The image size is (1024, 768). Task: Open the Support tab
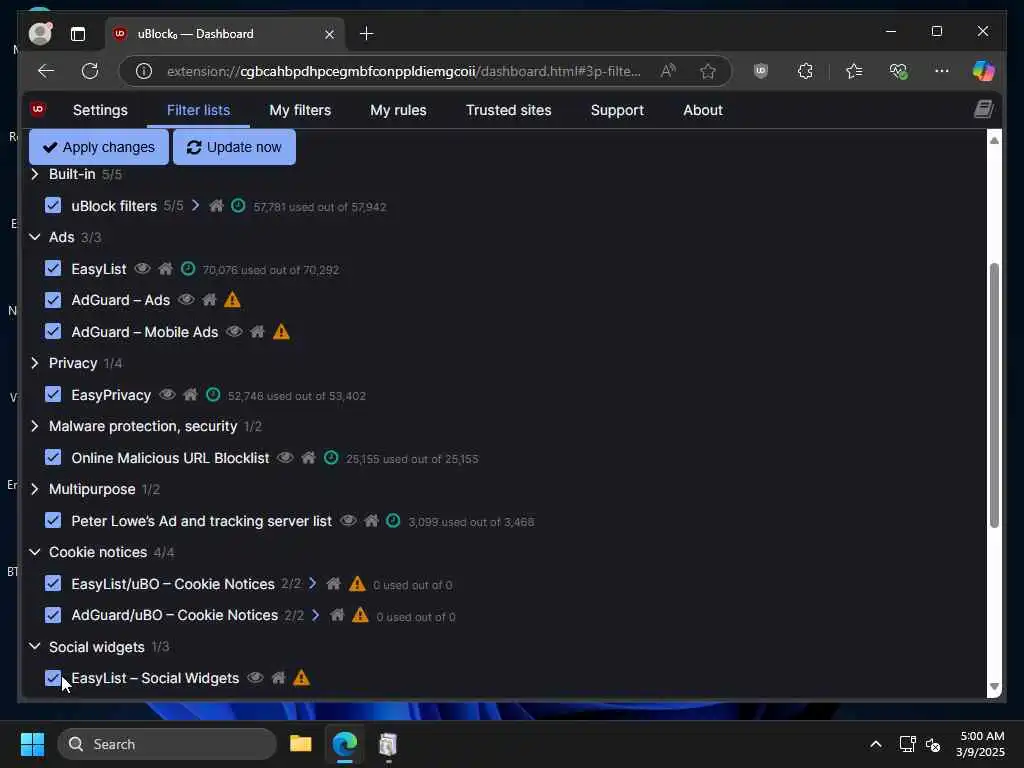[x=617, y=110]
